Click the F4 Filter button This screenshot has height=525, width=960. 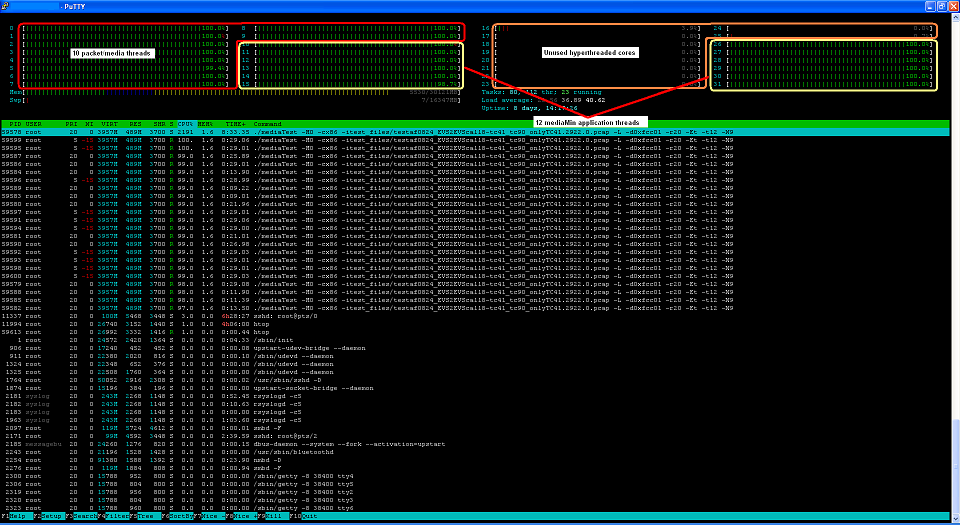114,516
